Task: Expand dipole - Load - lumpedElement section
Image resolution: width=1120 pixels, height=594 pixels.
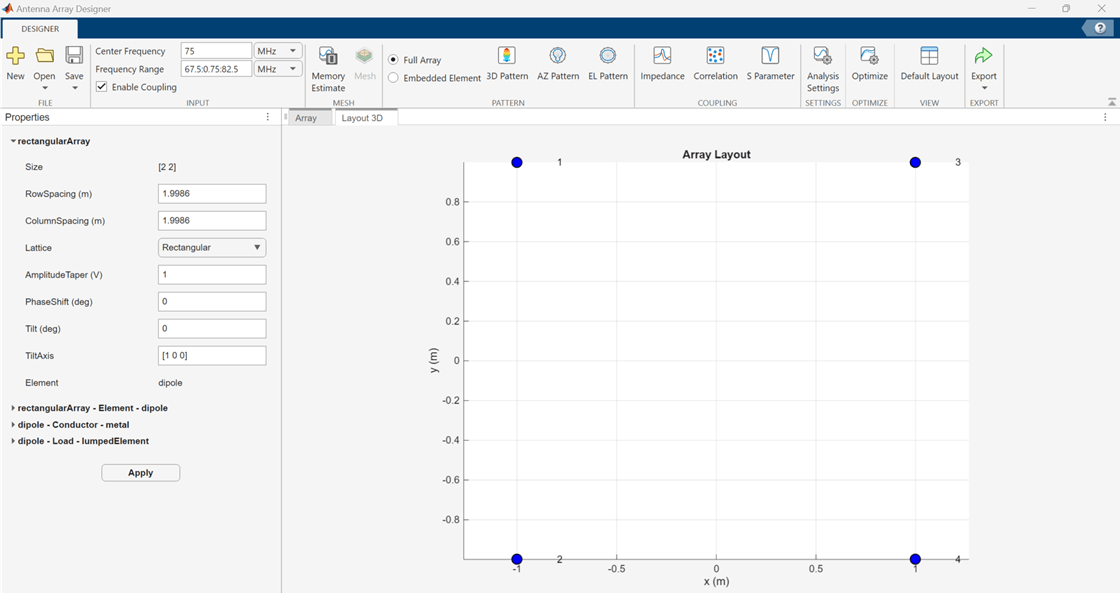Action: tap(13, 441)
